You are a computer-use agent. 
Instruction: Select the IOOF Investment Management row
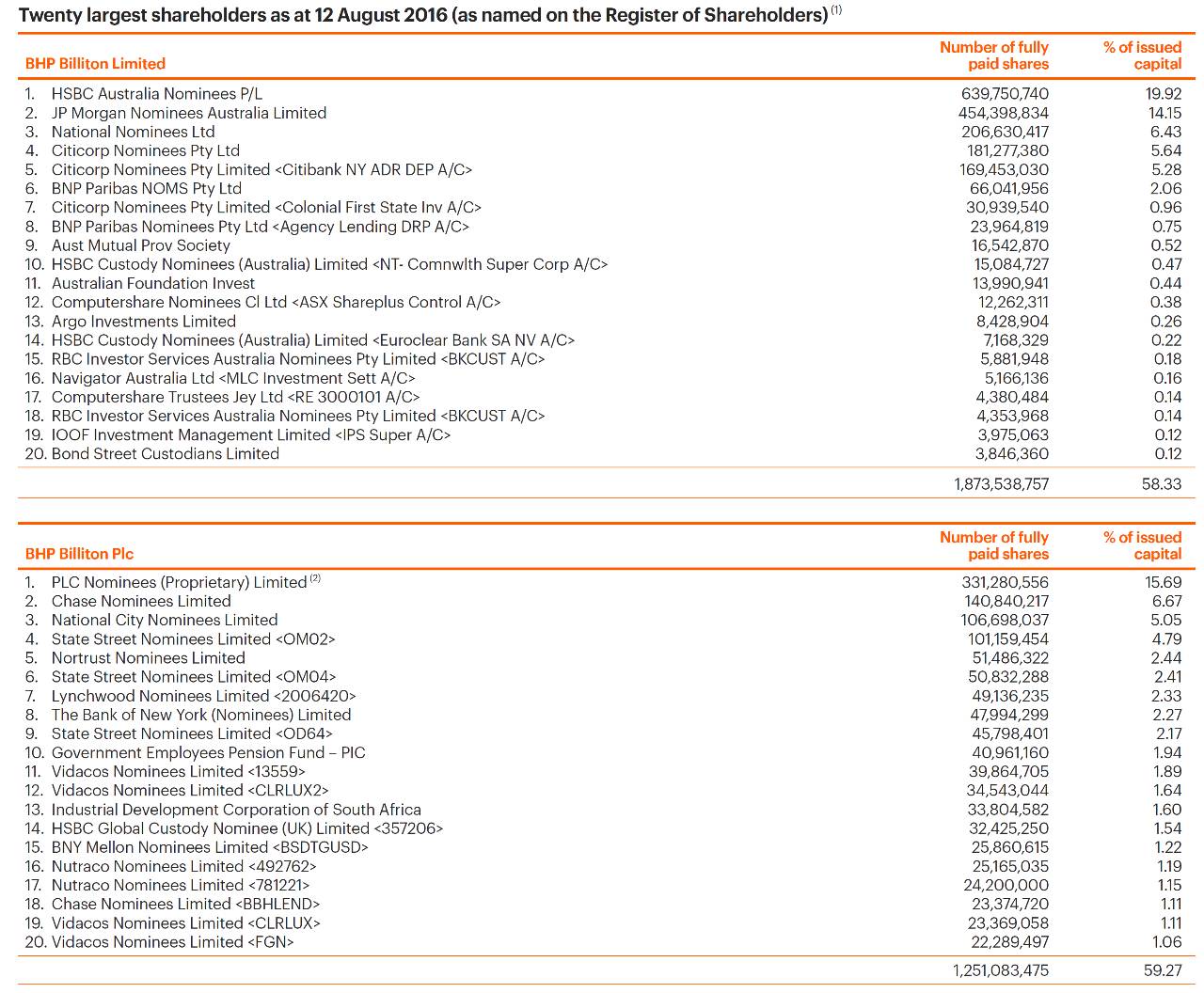point(251,434)
